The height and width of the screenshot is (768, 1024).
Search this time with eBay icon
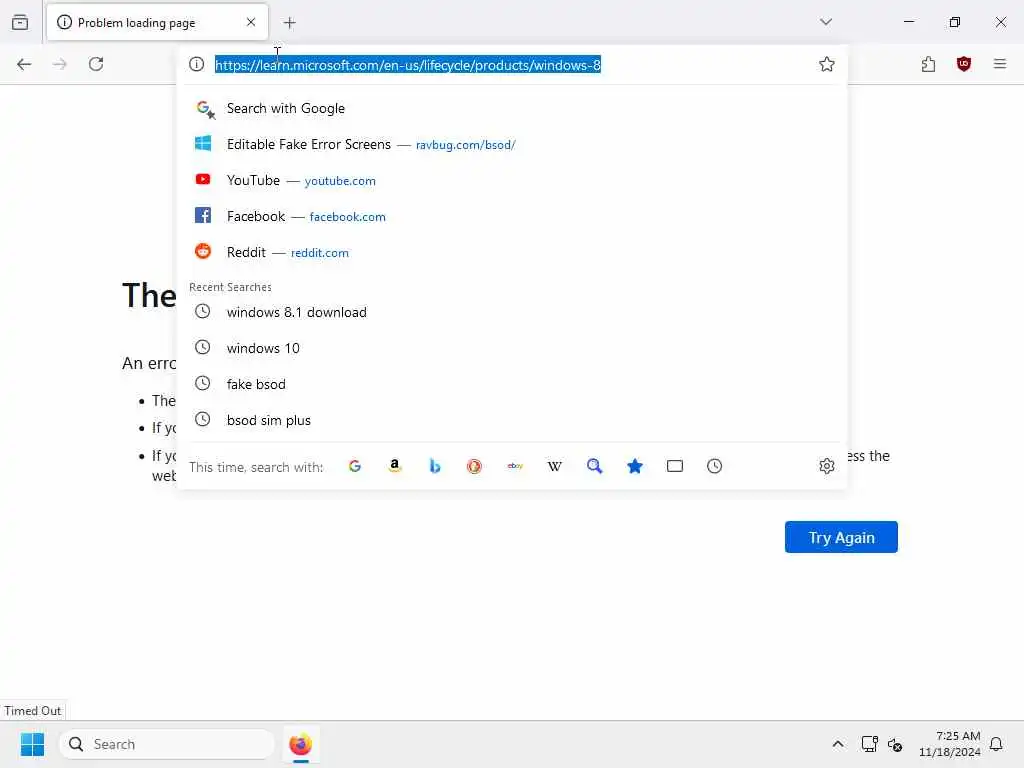[515, 466]
